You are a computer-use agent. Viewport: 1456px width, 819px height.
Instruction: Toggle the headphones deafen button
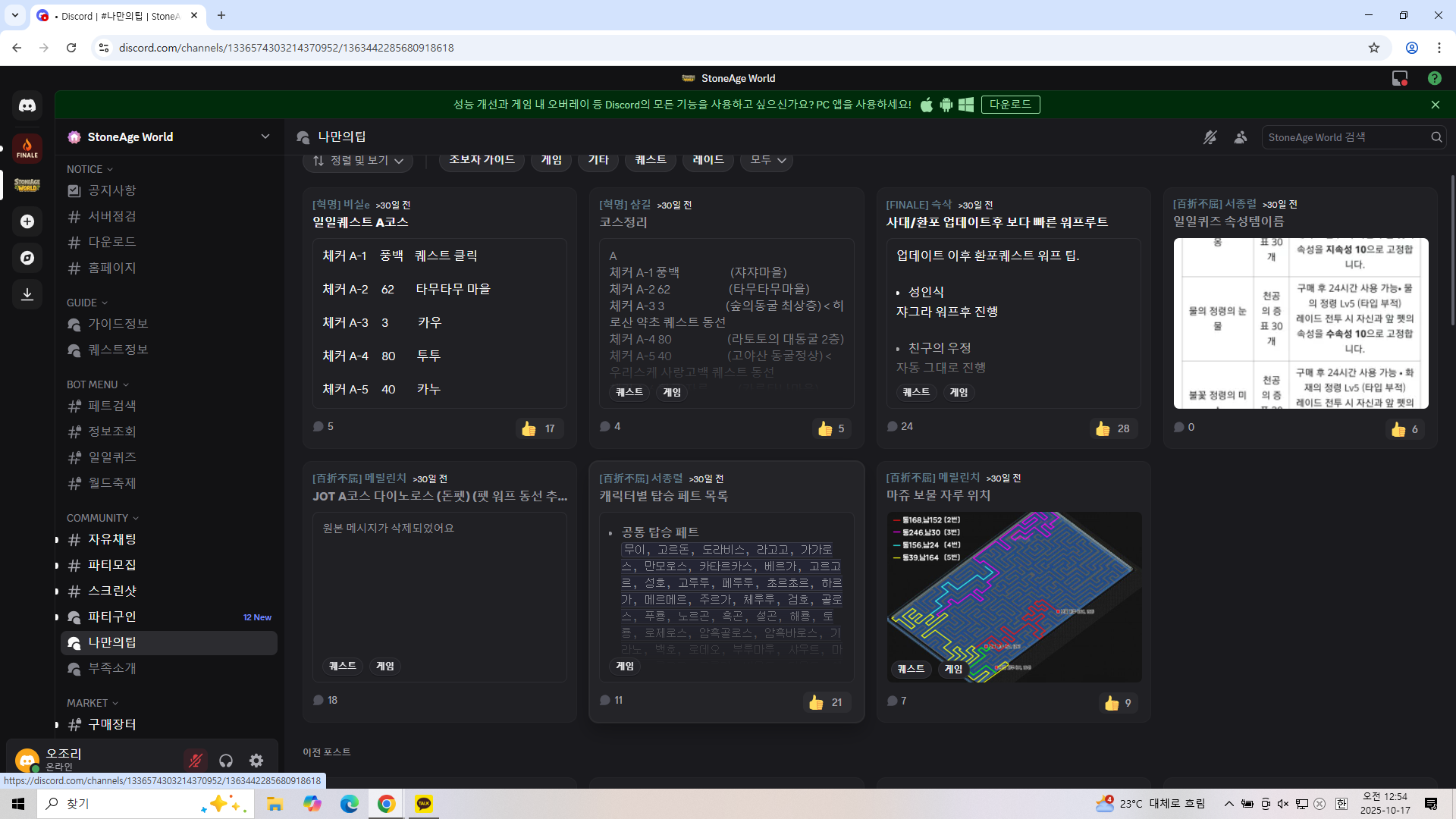point(226,761)
